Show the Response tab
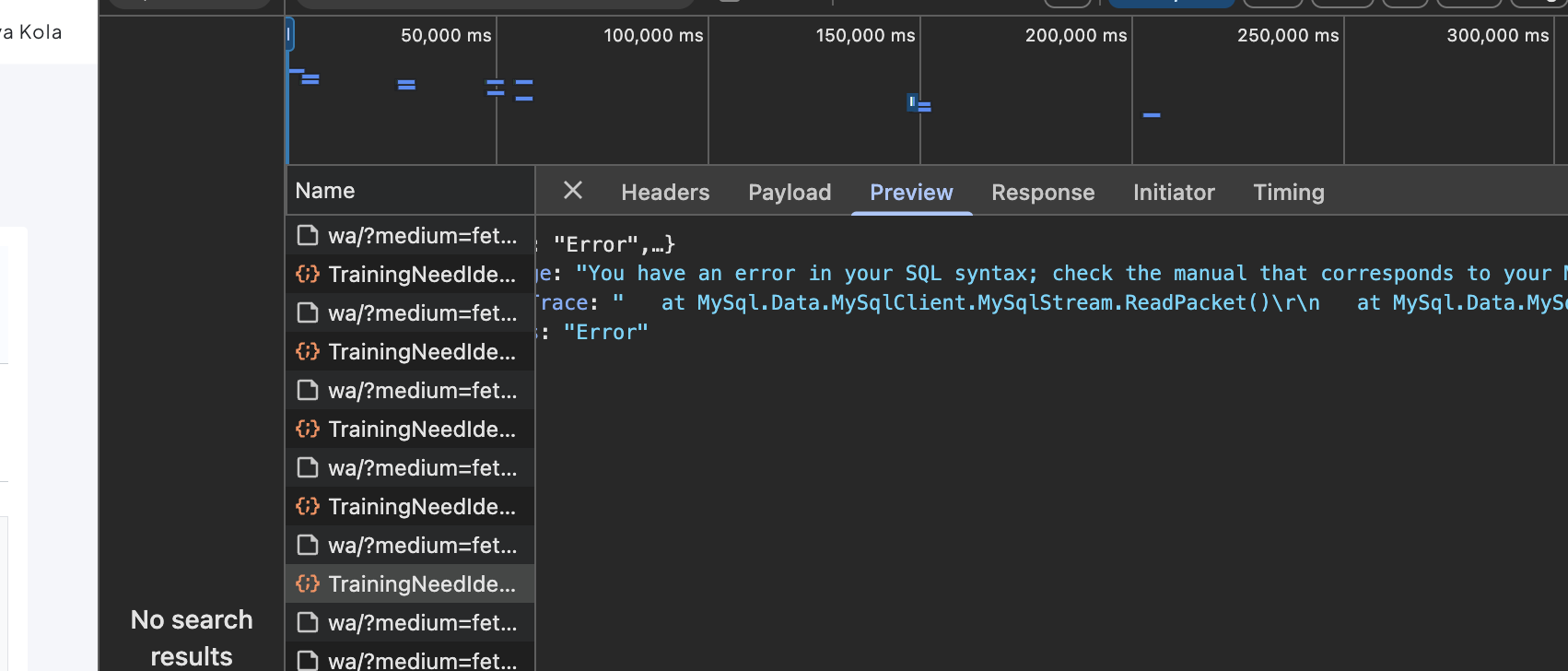 click(1043, 193)
